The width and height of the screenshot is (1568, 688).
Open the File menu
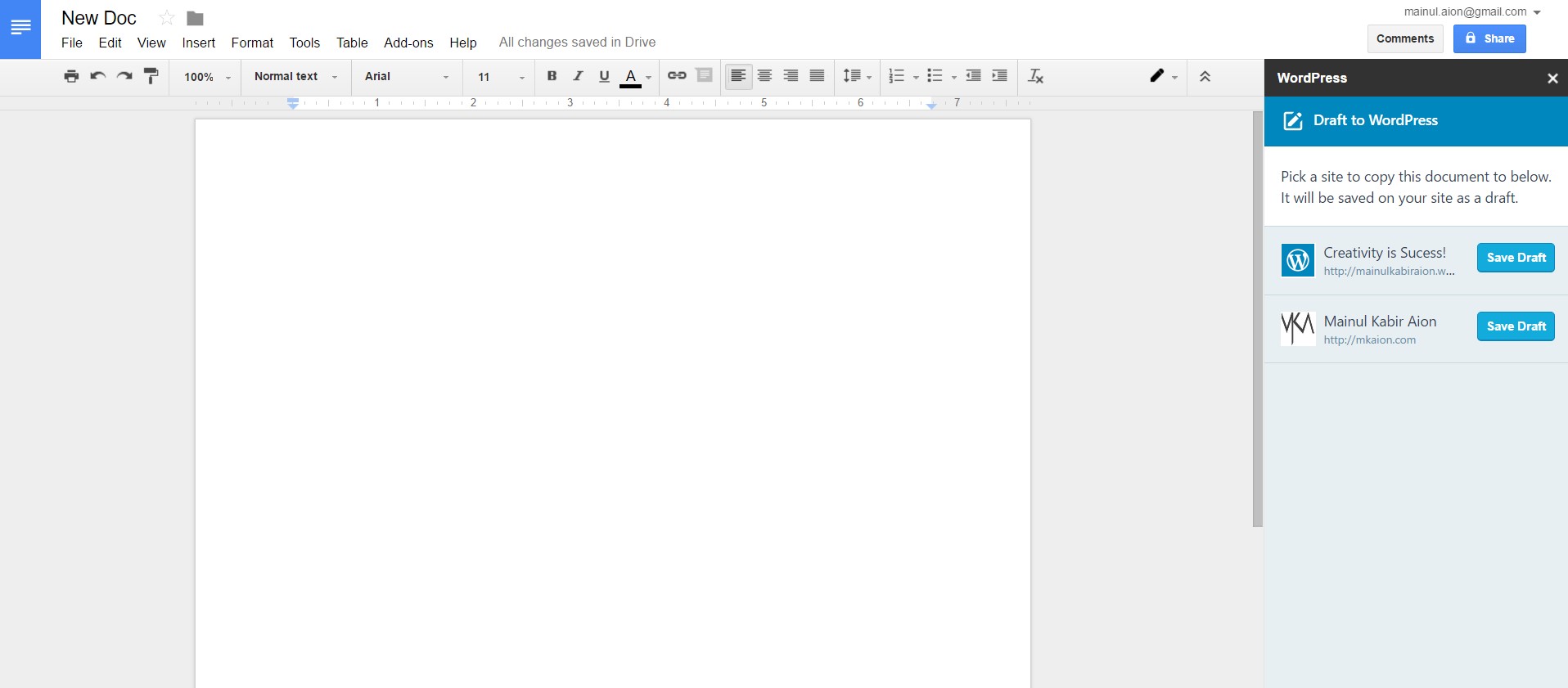[72, 43]
